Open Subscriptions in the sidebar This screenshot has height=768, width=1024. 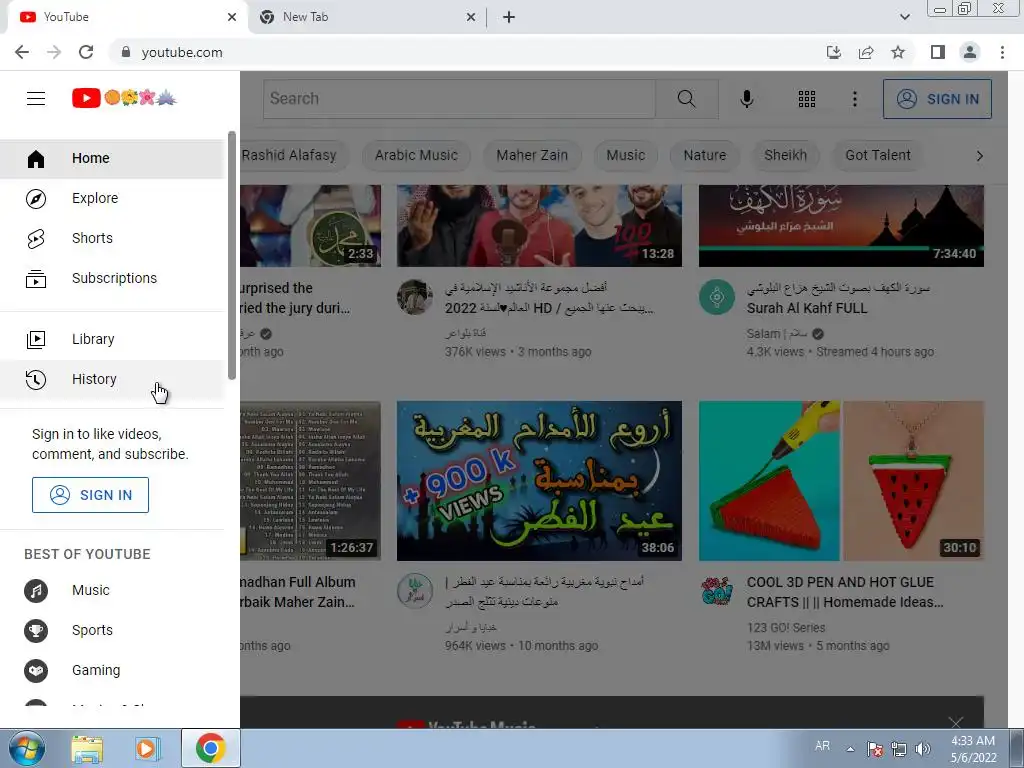(112, 278)
